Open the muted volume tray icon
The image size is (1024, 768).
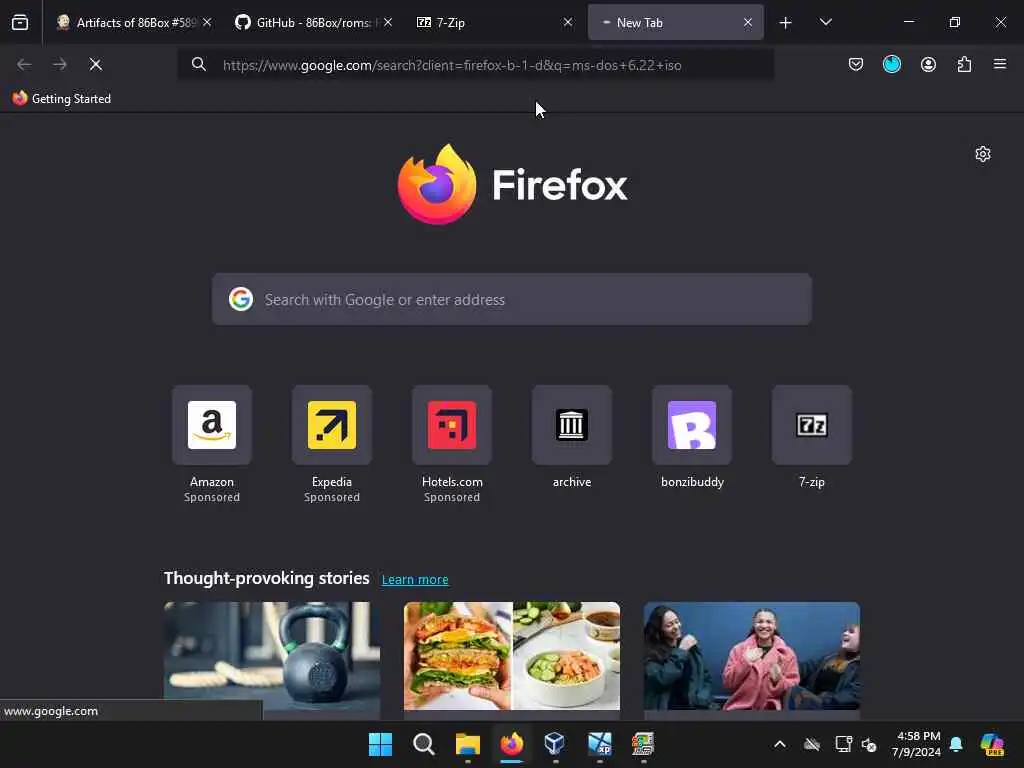coord(869,744)
